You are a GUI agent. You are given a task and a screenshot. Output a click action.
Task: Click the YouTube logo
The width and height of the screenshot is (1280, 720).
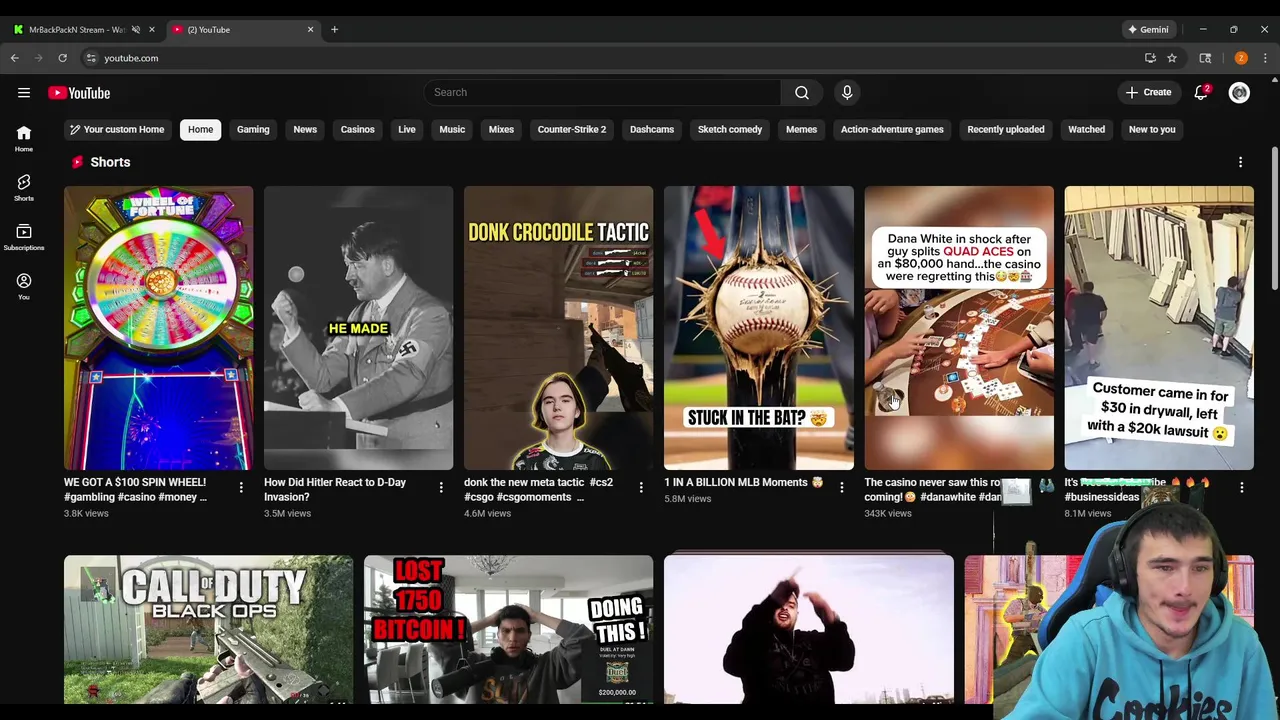point(79,93)
